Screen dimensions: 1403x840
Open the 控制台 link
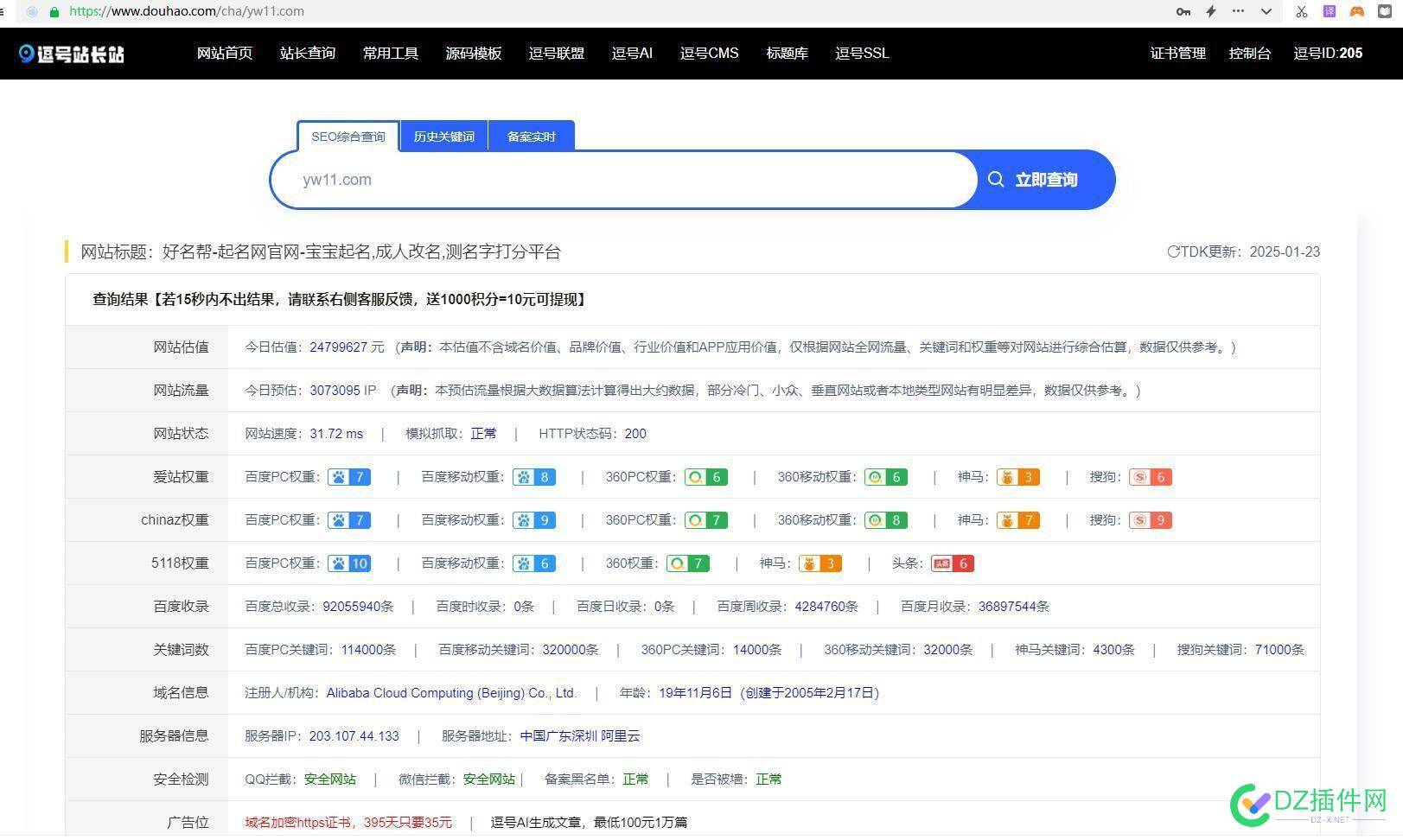[x=1250, y=54]
